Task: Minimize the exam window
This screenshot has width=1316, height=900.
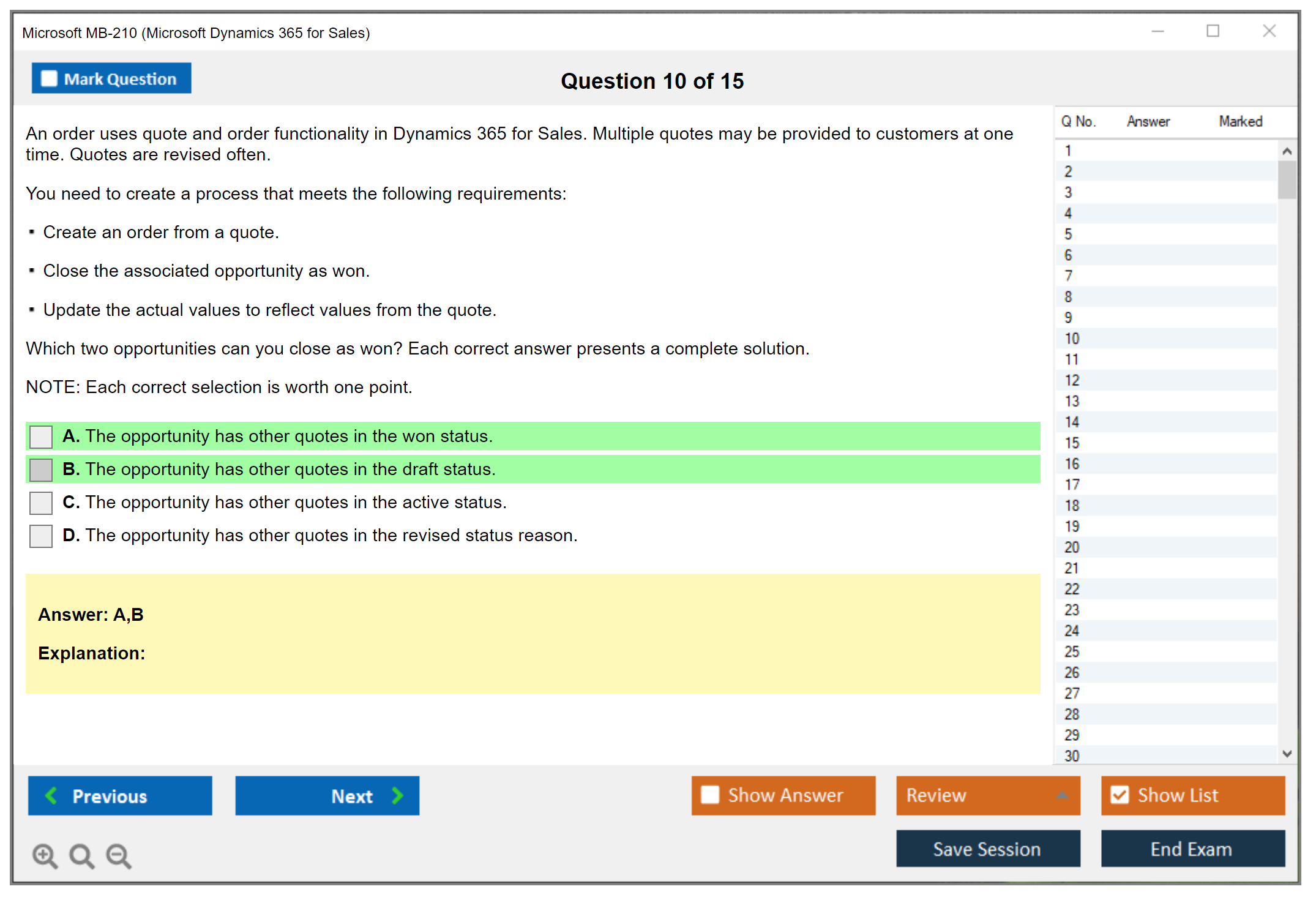Action: tap(1157, 31)
